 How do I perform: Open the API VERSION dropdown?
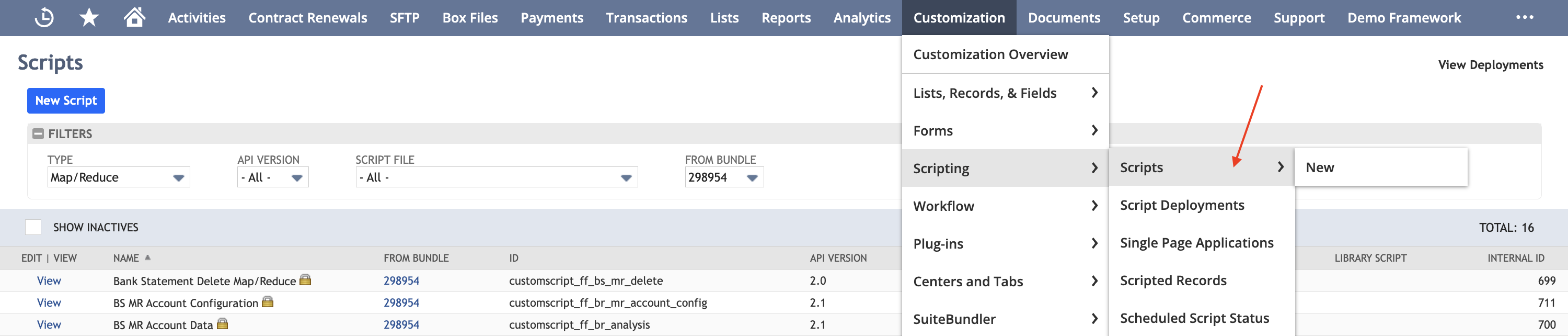click(273, 177)
